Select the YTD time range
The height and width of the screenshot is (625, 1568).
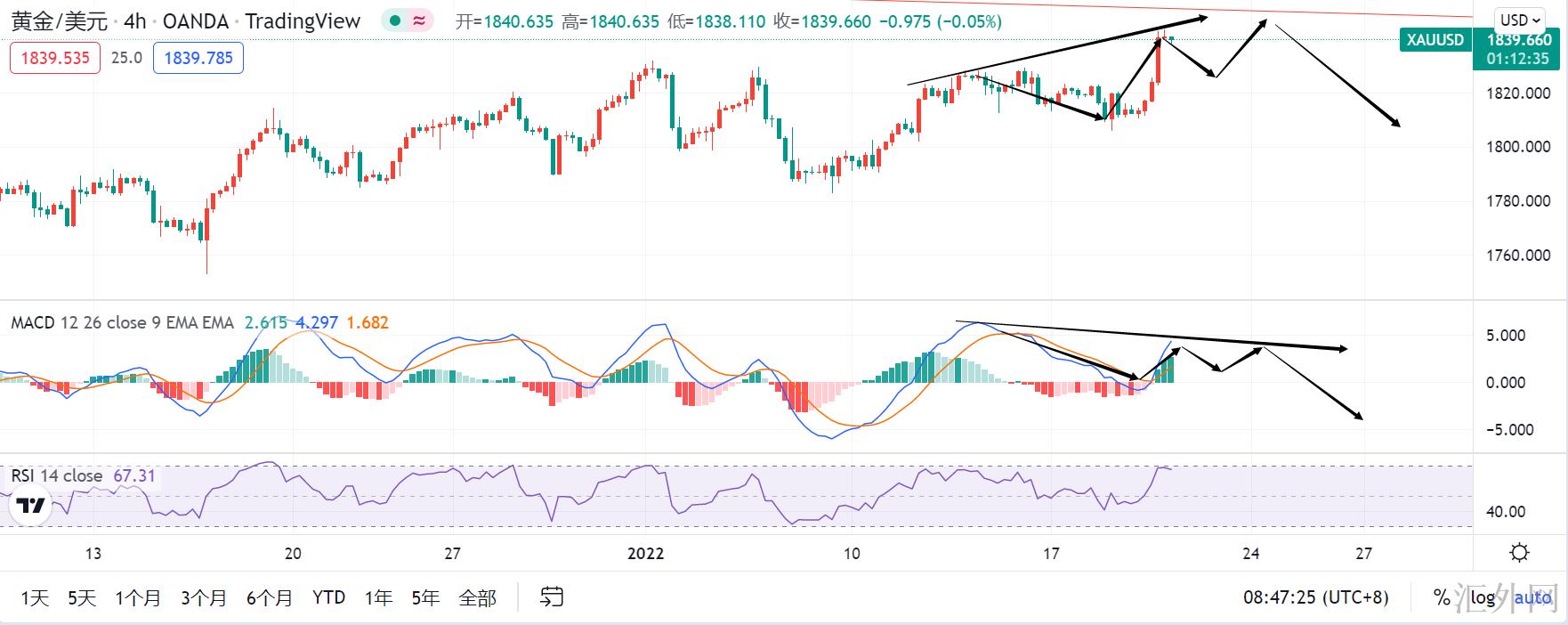pos(328,597)
